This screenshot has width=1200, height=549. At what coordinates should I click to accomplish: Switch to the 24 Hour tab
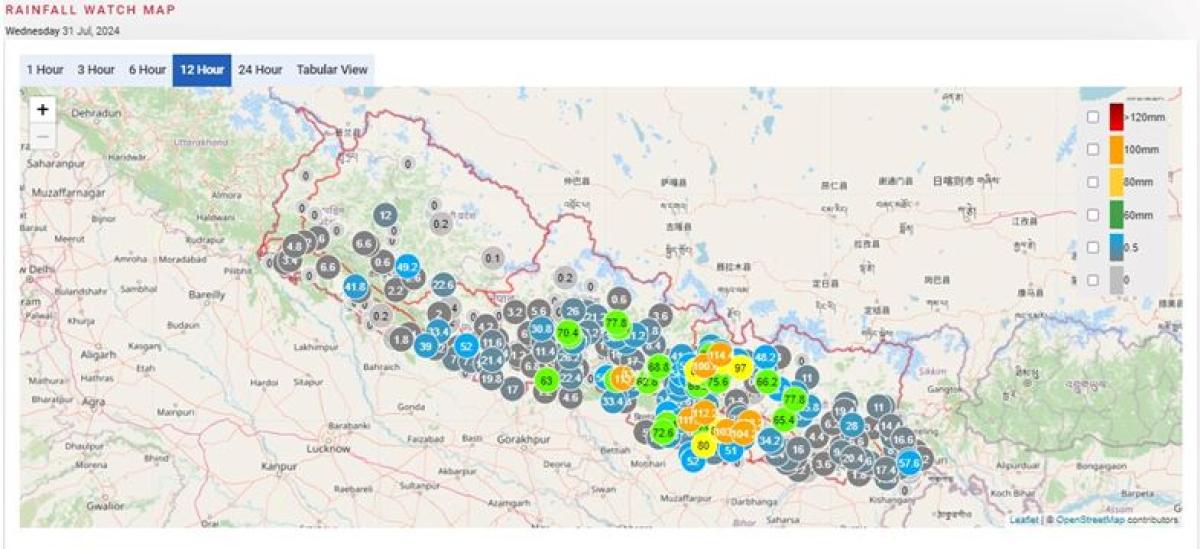click(260, 70)
